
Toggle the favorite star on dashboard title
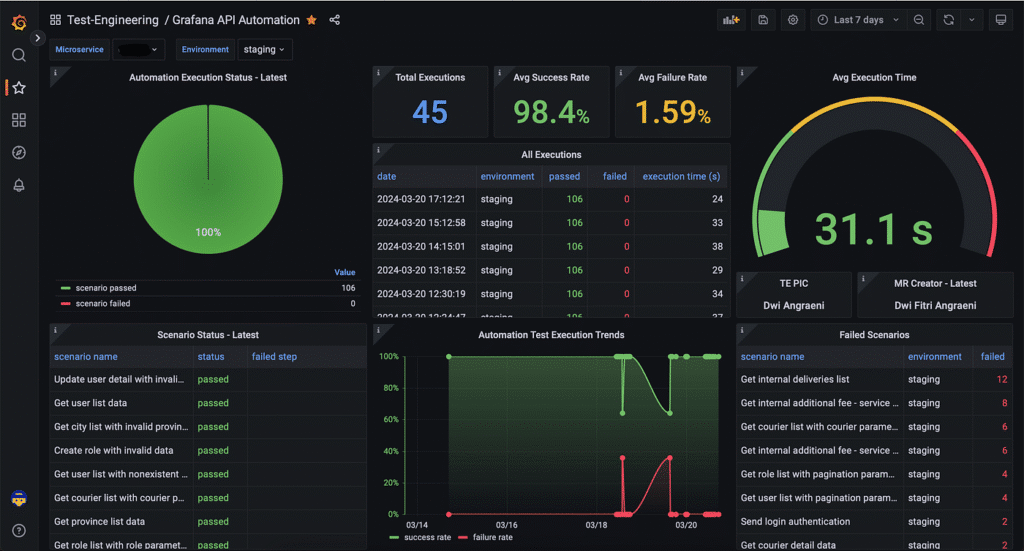point(311,20)
